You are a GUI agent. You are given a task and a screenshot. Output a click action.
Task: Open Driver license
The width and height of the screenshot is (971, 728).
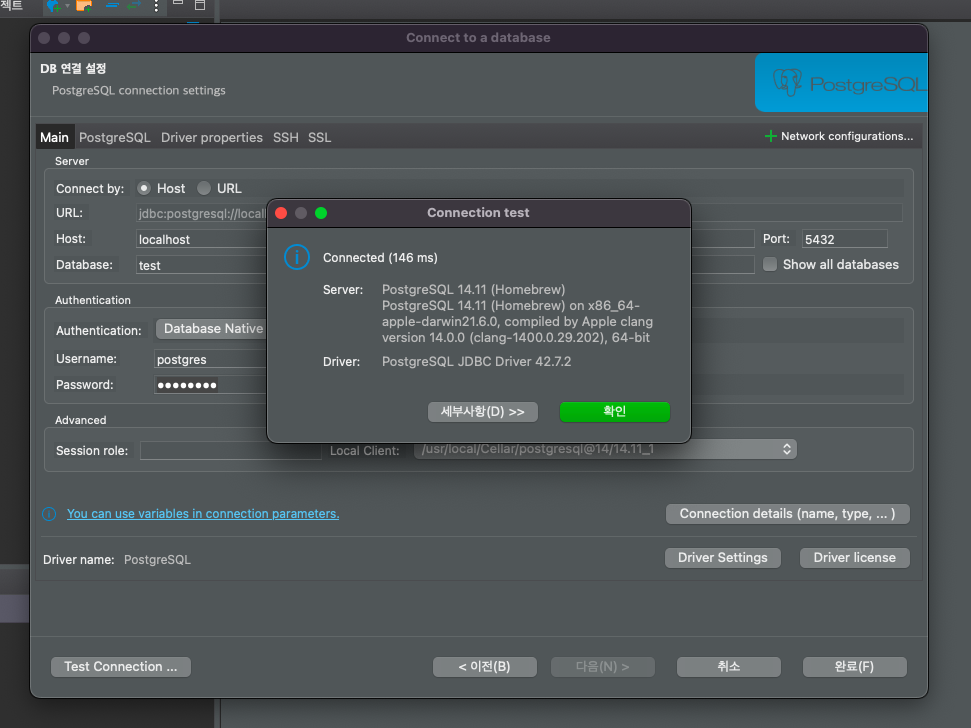855,558
